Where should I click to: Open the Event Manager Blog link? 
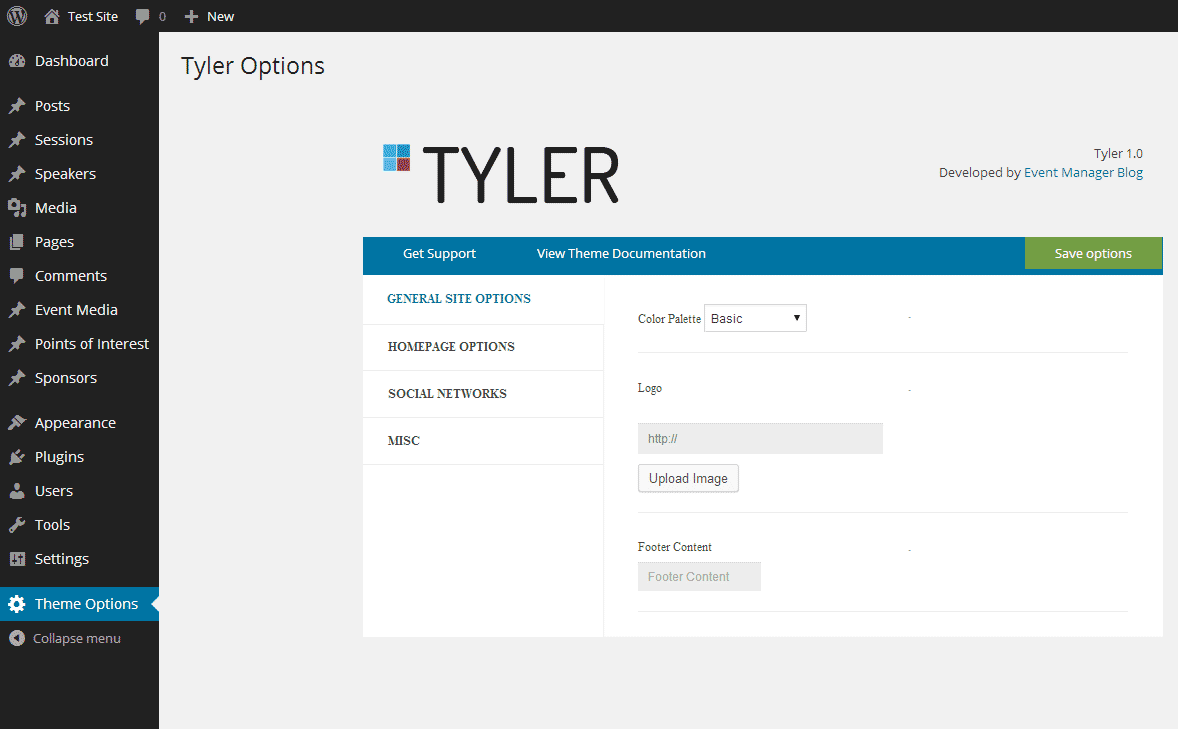(x=1083, y=172)
